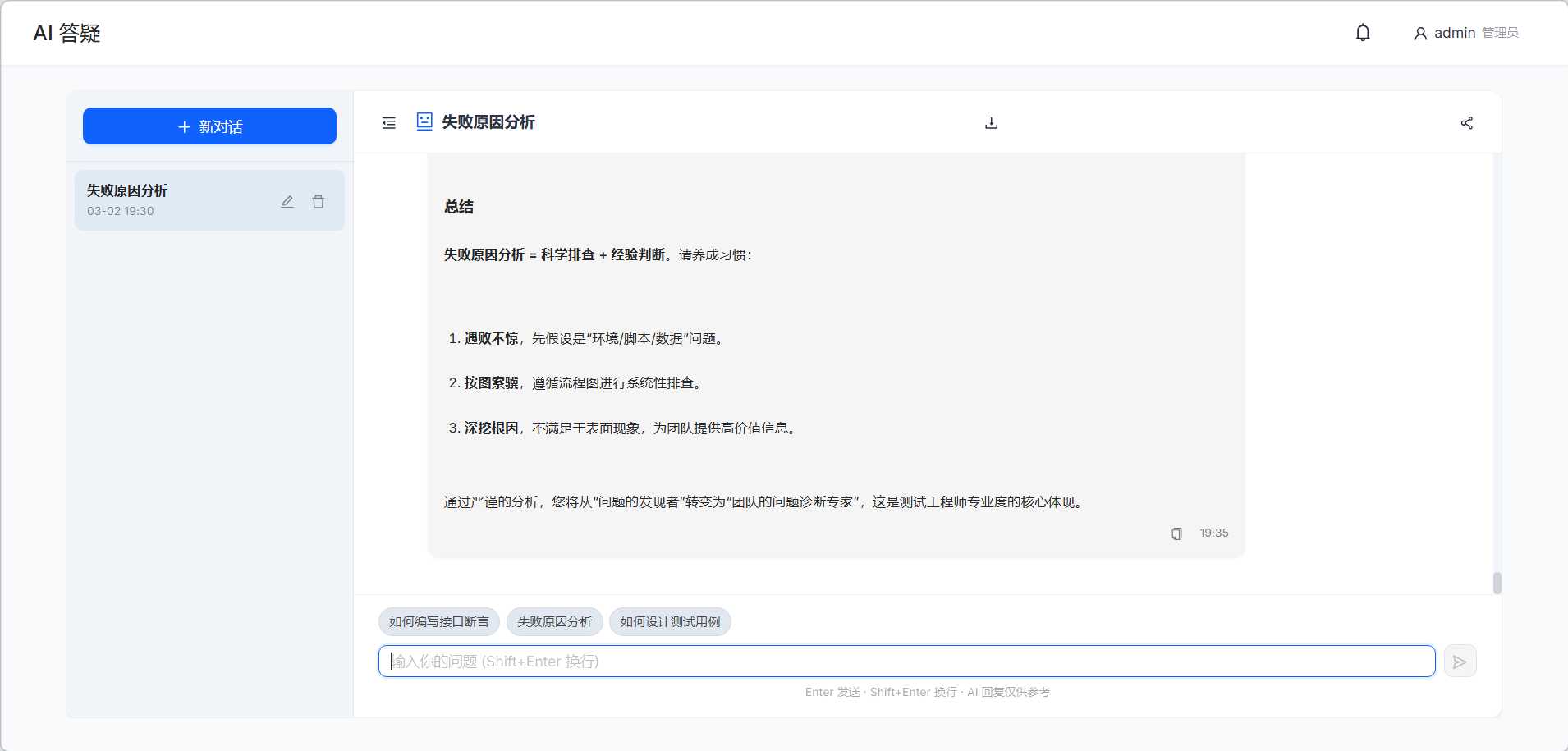
Task: Send the message with the arrow button
Action: [x=1460, y=662]
